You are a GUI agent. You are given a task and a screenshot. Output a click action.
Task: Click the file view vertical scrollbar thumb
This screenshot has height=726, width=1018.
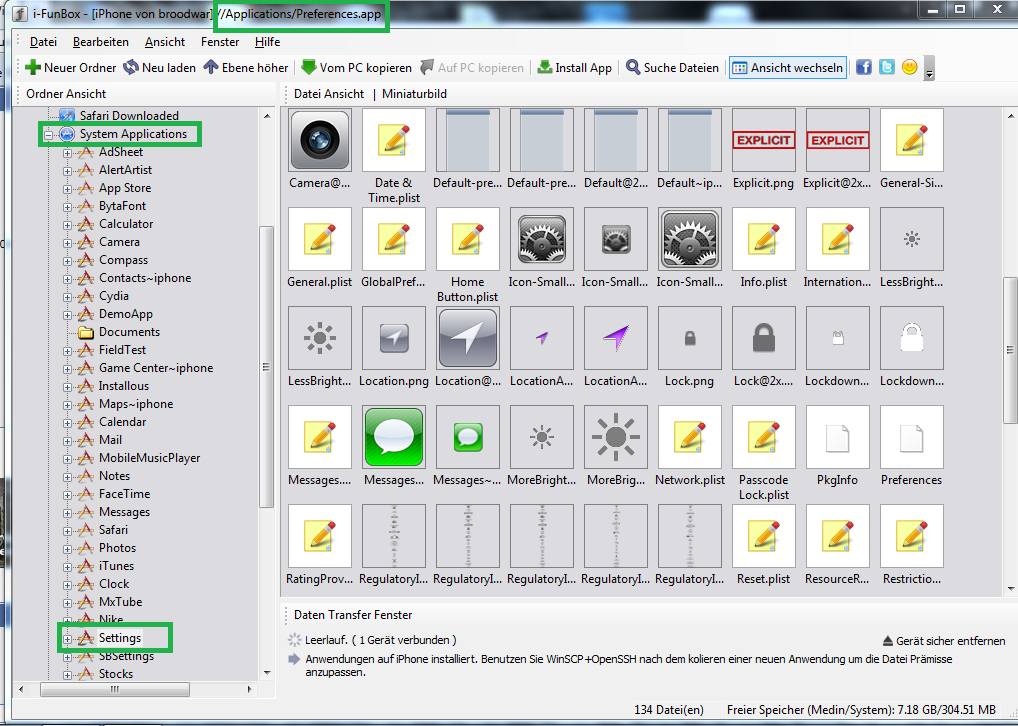pyautogui.click(x=1010, y=350)
